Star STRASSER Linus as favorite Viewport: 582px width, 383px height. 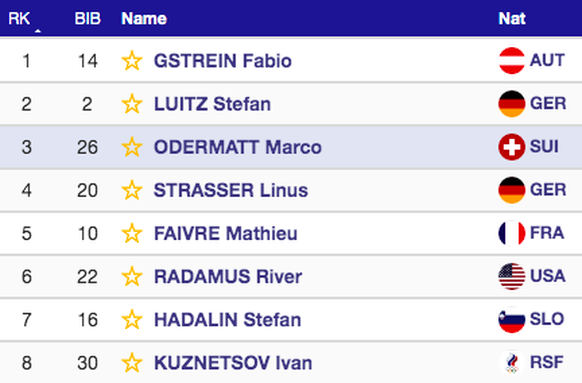tap(132, 190)
